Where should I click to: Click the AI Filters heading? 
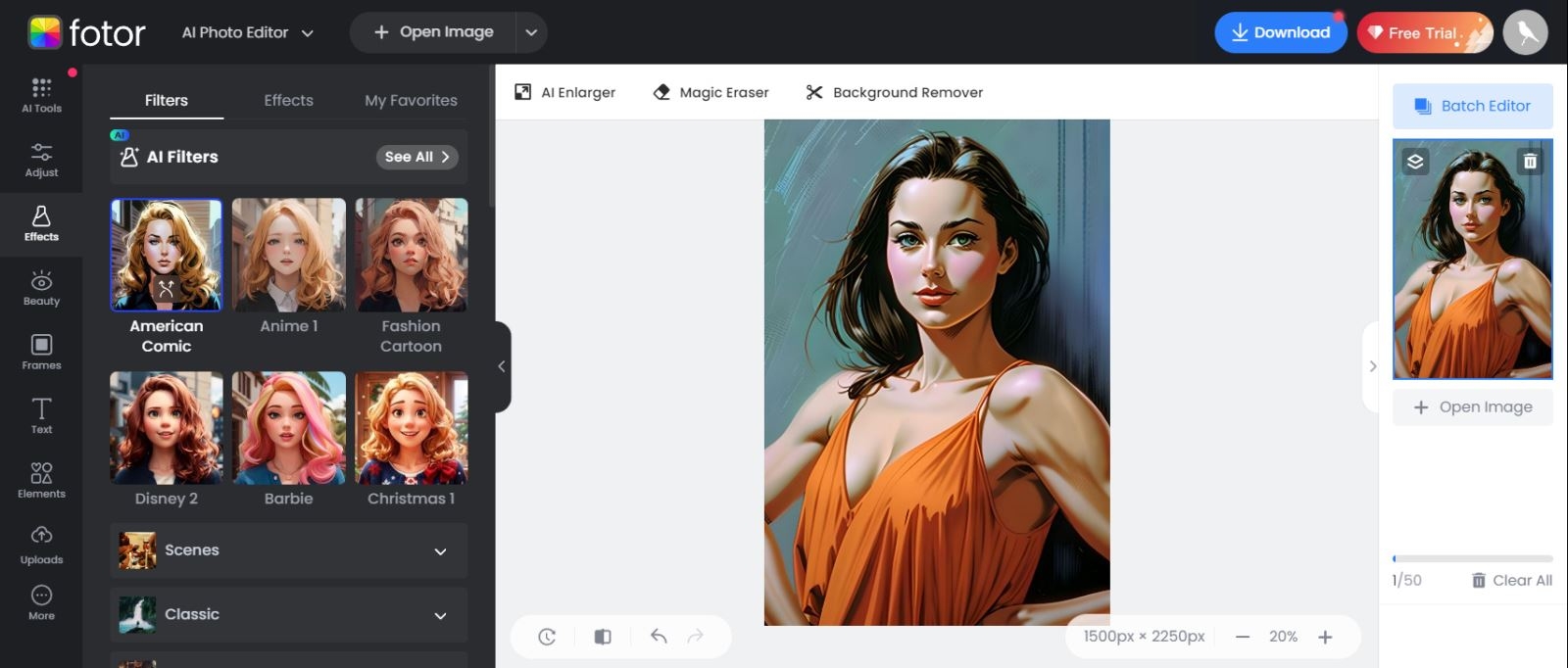pos(182,157)
